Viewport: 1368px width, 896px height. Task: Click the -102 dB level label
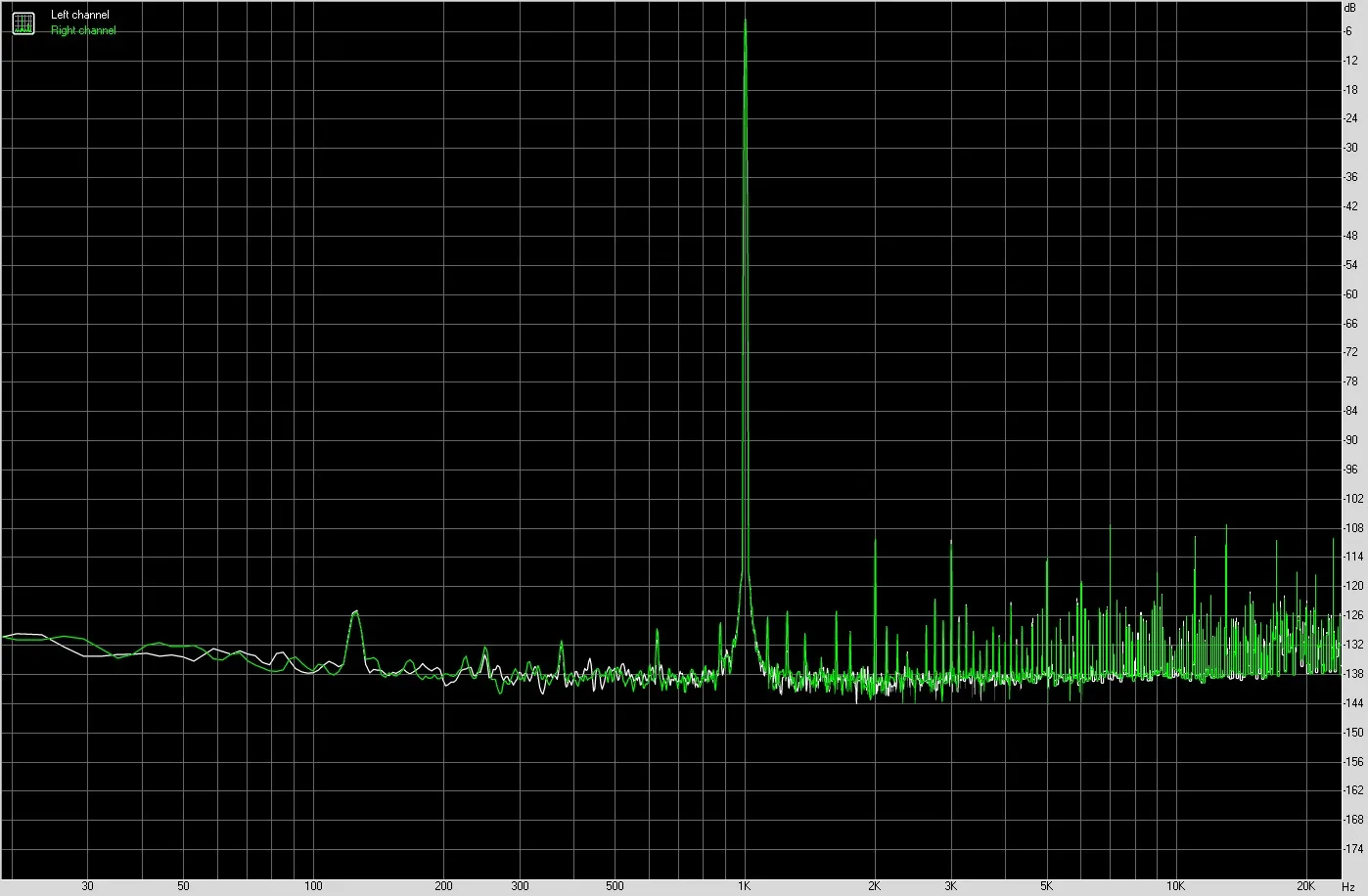coord(1353,499)
